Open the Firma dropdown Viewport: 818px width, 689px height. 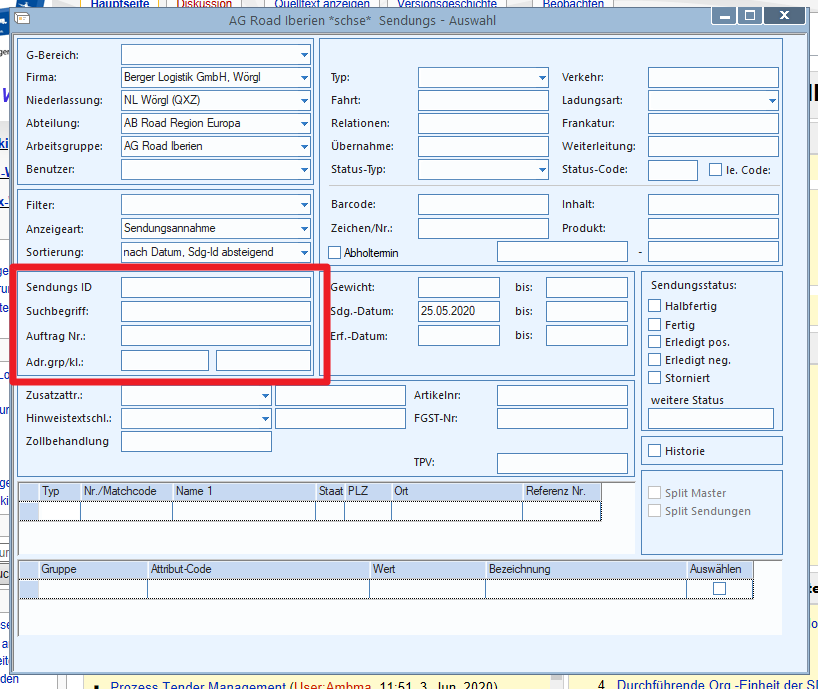(x=304, y=78)
